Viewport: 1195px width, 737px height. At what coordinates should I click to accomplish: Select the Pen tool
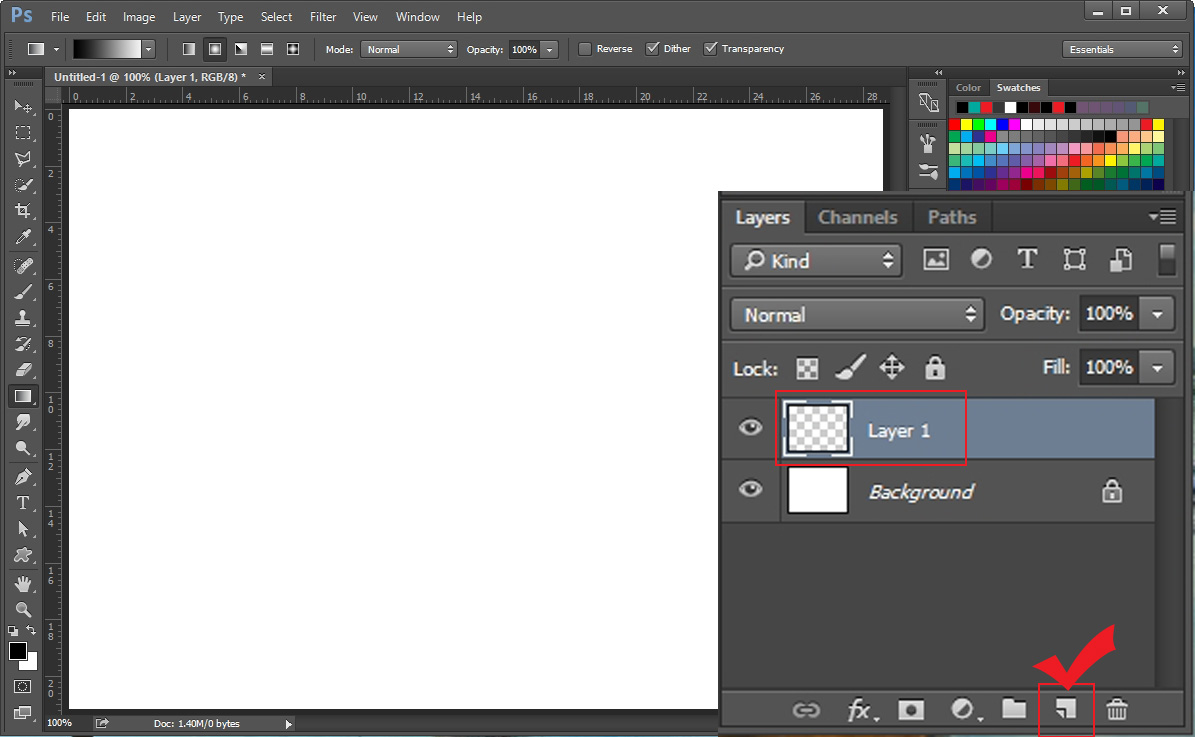[23, 477]
